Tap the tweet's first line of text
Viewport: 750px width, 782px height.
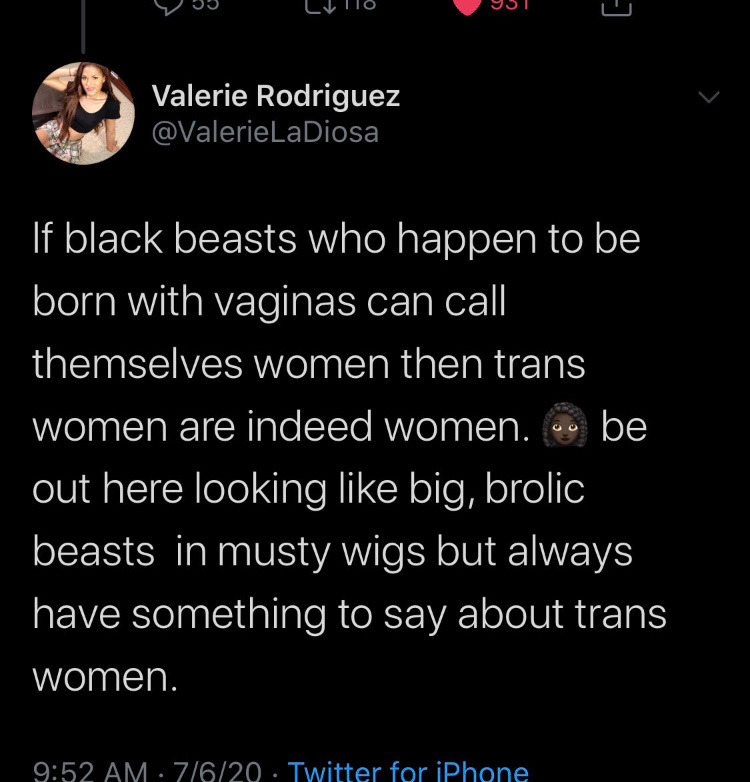tap(337, 240)
